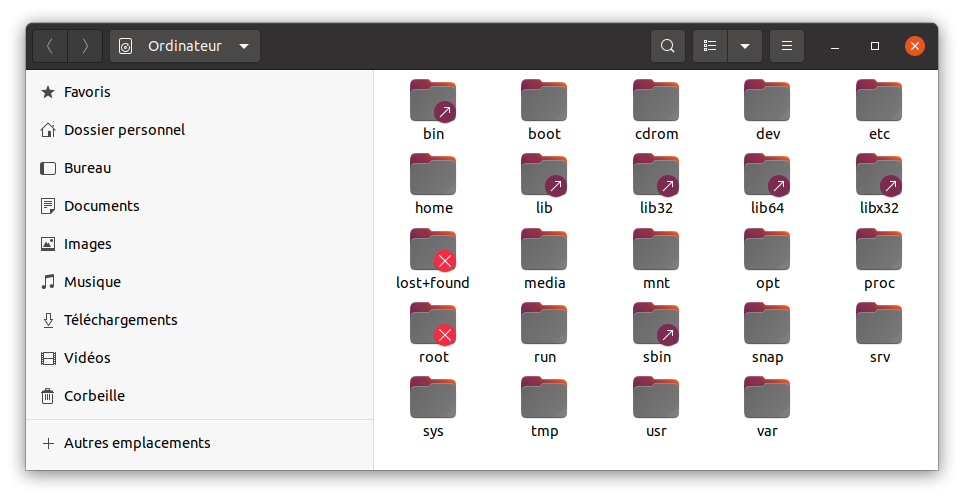Open view options dropdown arrow
Image resolution: width=964 pixels, height=499 pixels.
[x=744, y=46]
